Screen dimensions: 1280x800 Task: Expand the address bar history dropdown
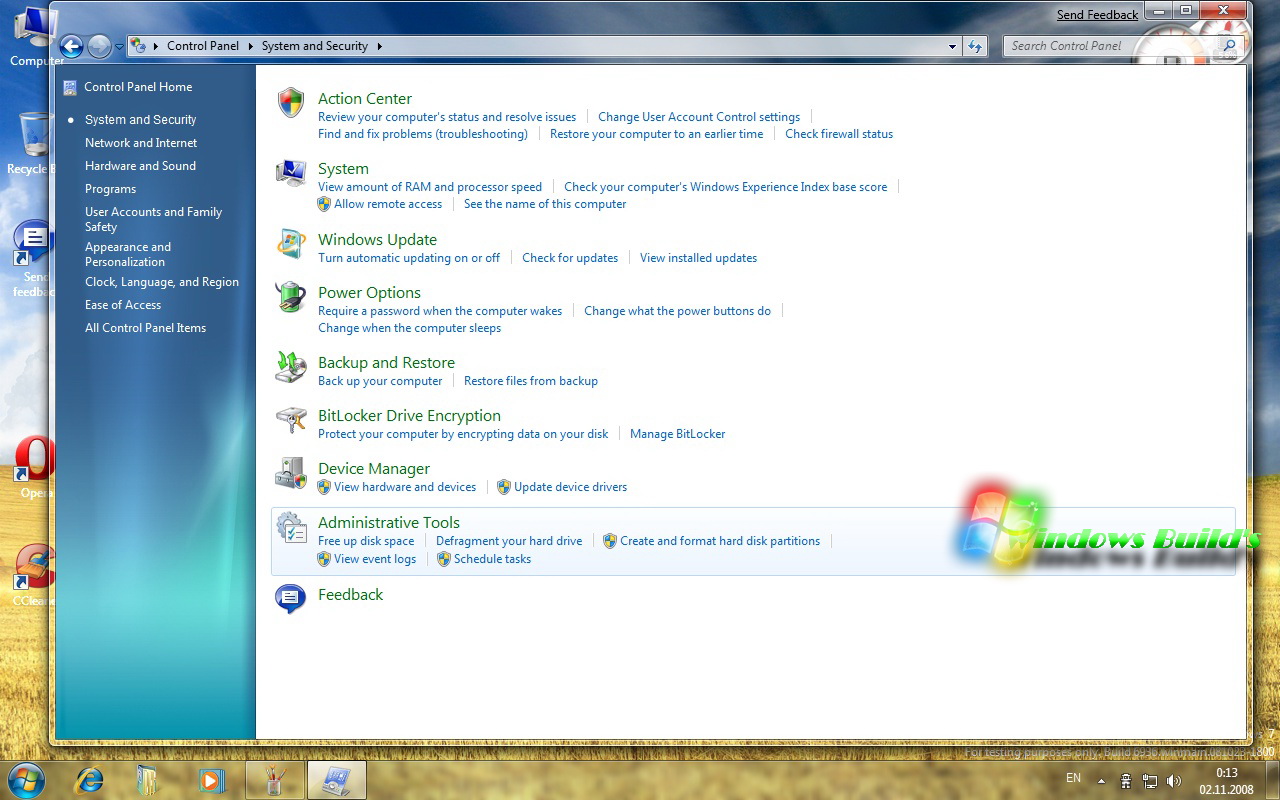click(953, 46)
